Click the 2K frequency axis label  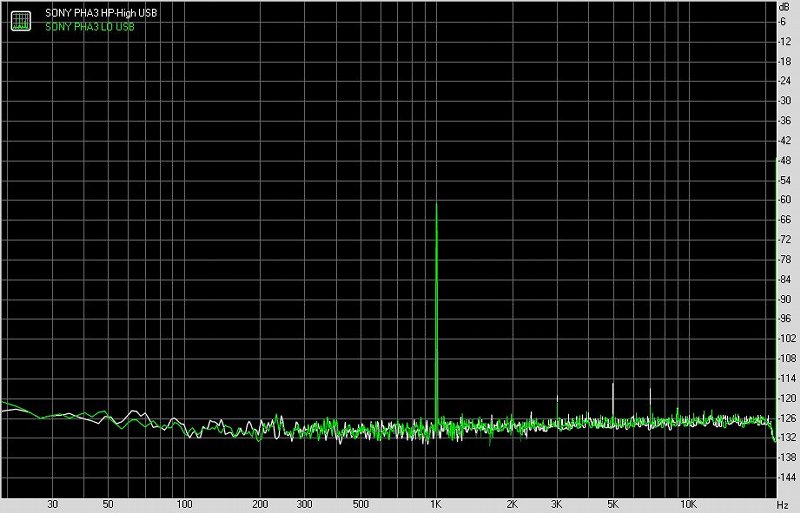coord(512,504)
